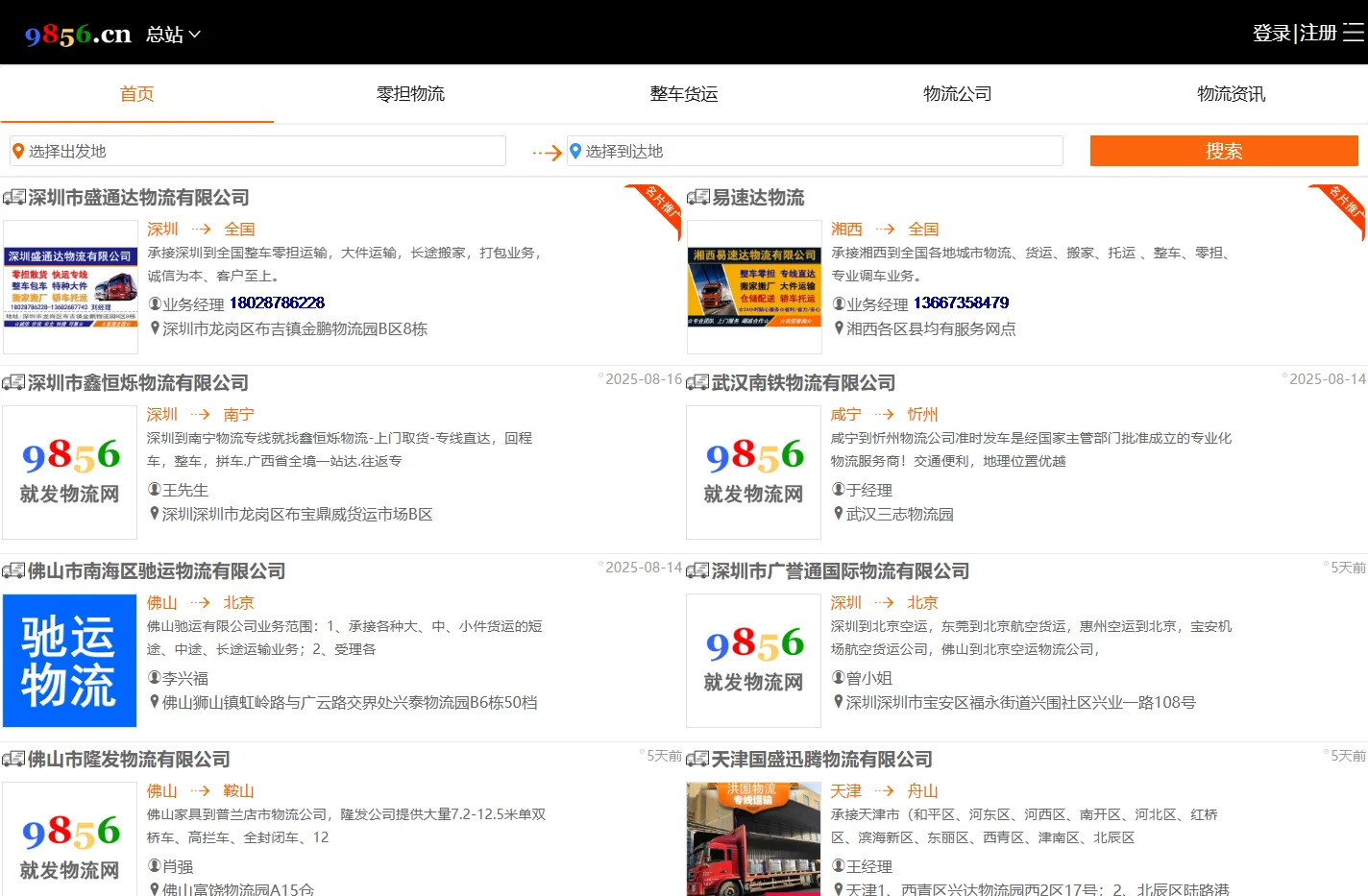Click truck icon beside 佛山市南海区驰运物流有限公司
This screenshot has height=896, width=1368.
coord(14,571)
